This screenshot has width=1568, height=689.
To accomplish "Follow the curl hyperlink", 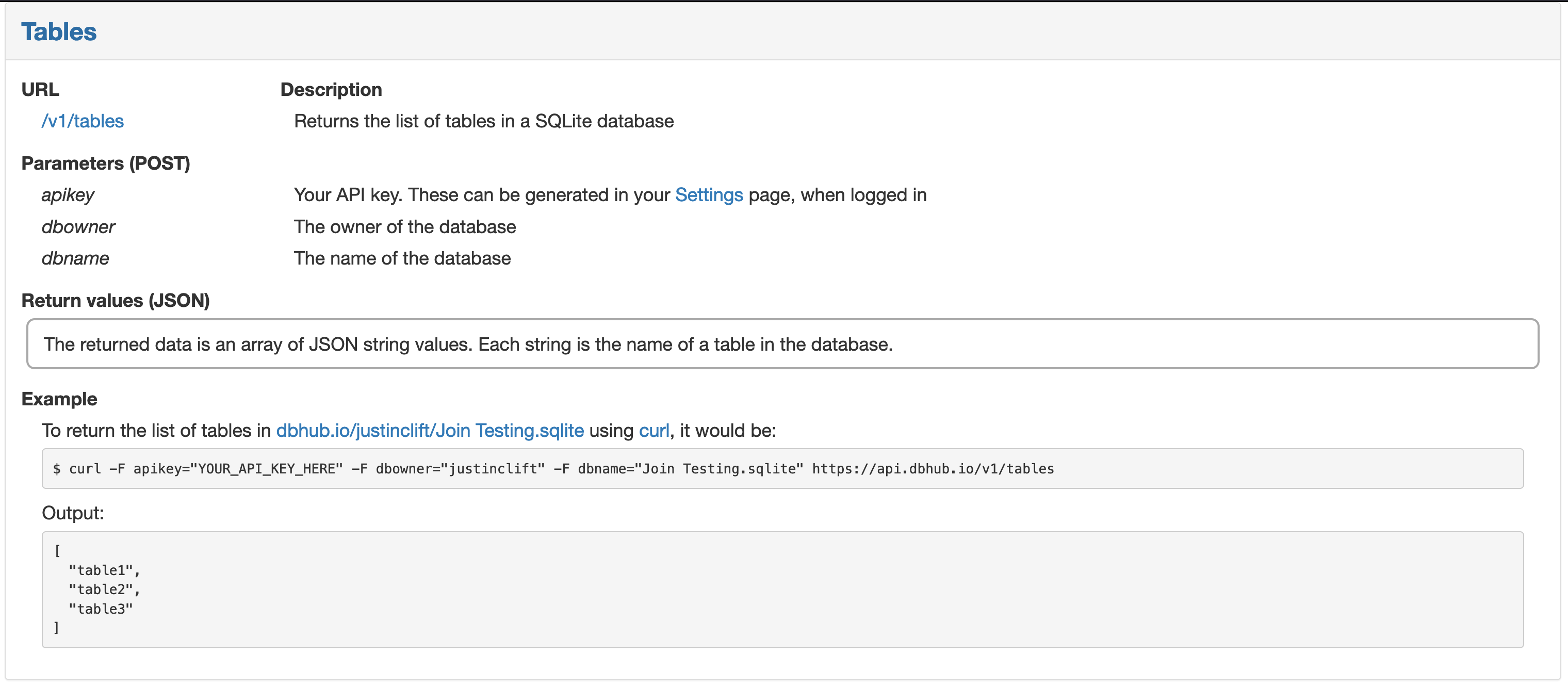I will 654,430.
